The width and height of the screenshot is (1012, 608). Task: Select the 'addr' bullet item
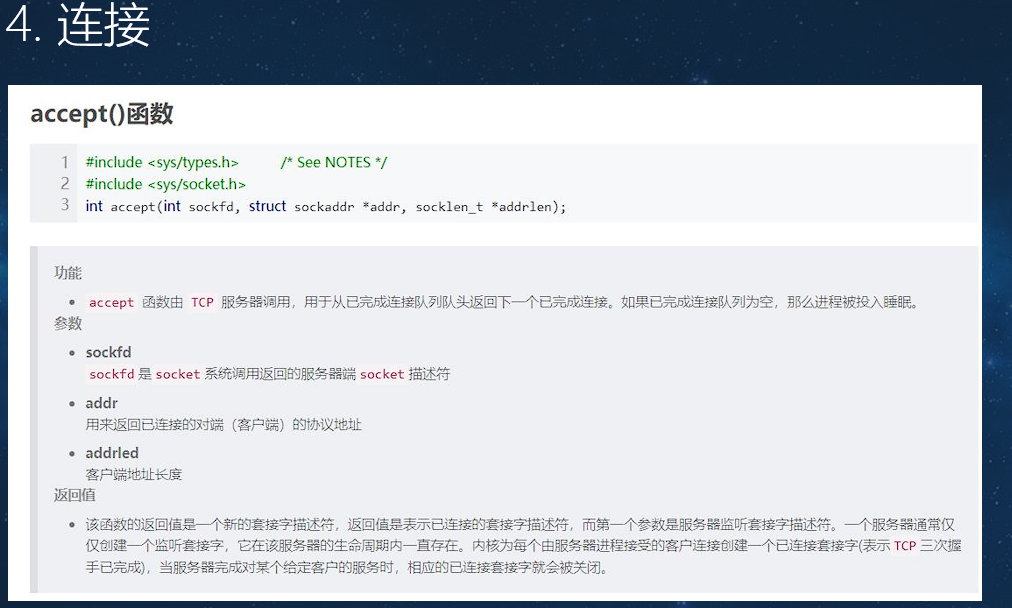[101, 403]
